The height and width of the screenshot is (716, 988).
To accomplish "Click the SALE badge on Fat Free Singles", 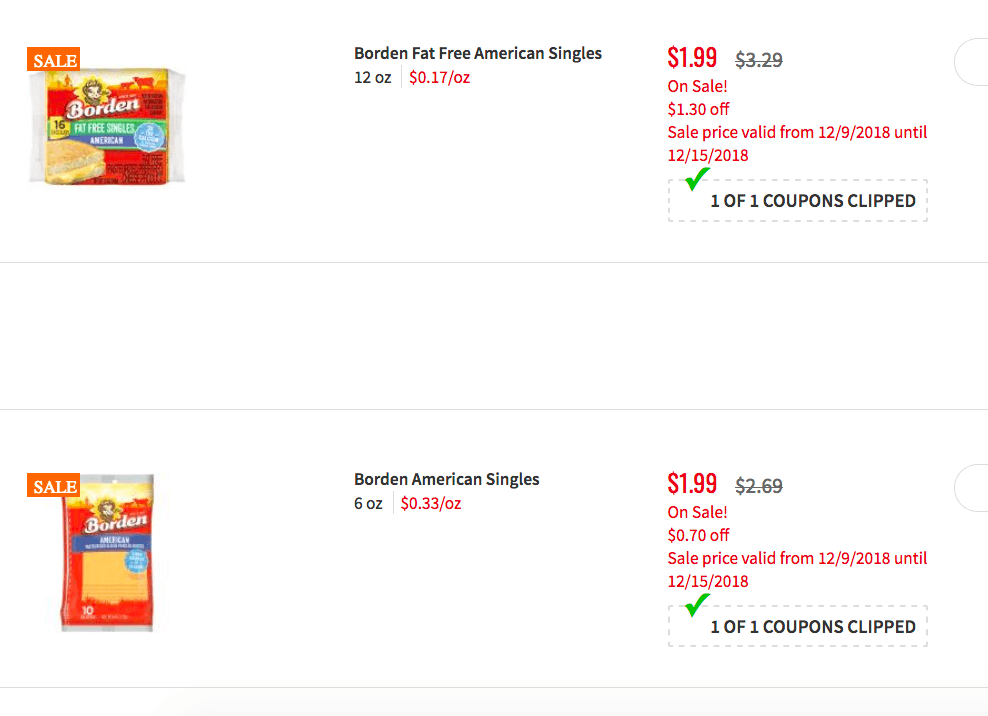I will [53, 60].
